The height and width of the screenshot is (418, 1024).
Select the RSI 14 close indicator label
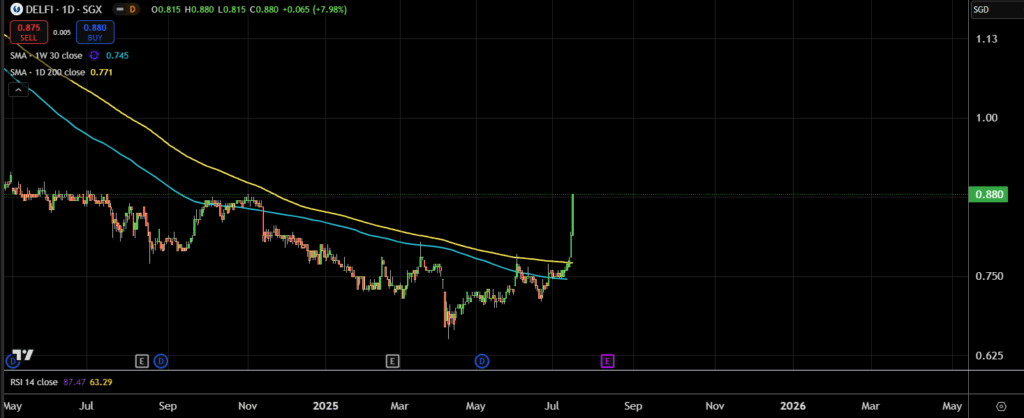coord(32,381)
